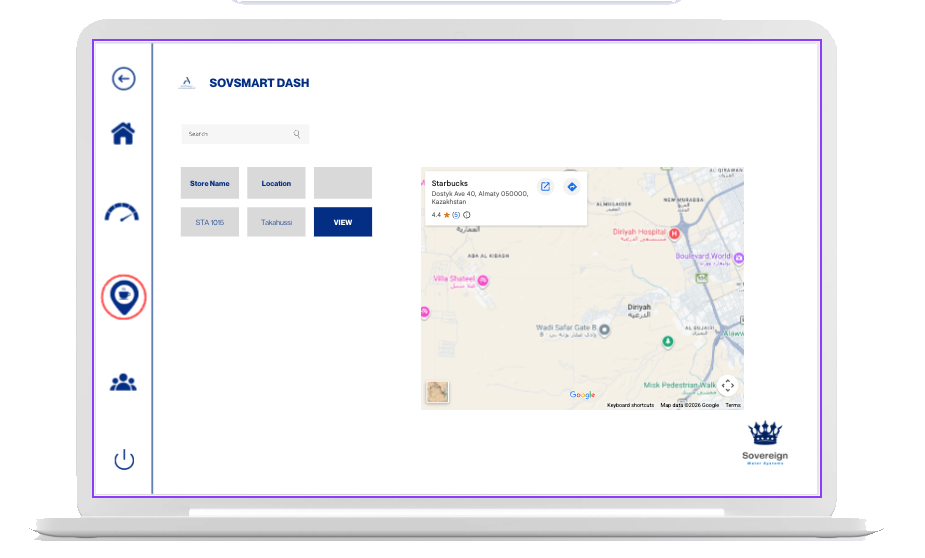Click the Starbucks title on map card
This screenshot has height=558, width=925.
pos(450,183)
